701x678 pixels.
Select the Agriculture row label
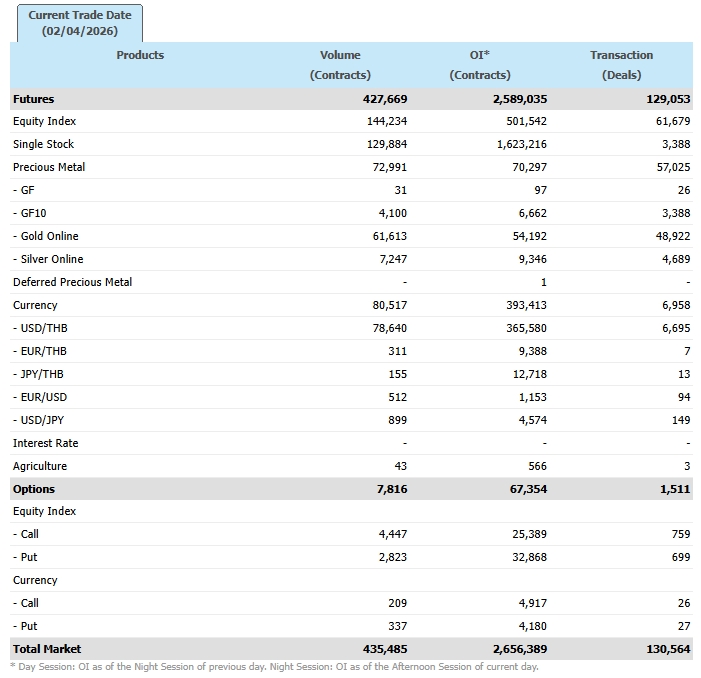(x=41, y=466)
